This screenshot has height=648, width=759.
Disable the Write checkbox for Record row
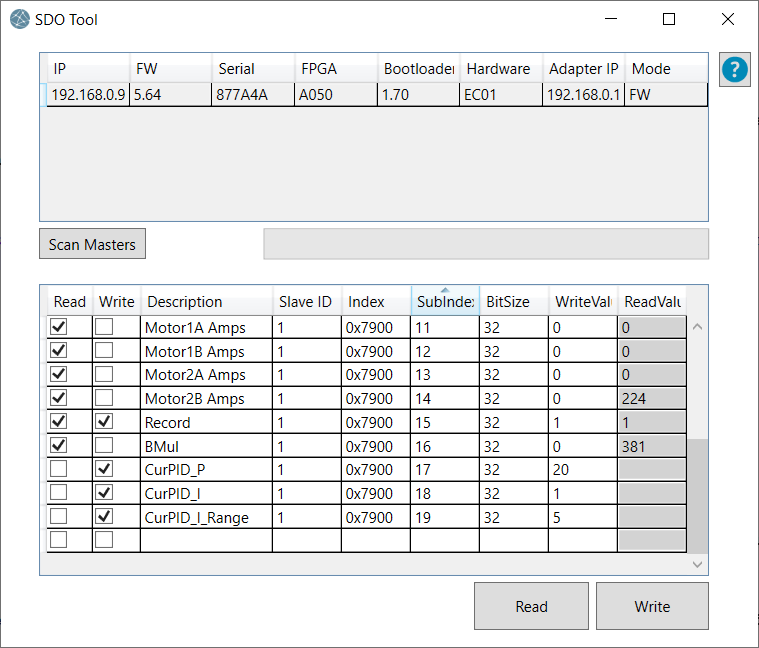click(x=103, y=422)
